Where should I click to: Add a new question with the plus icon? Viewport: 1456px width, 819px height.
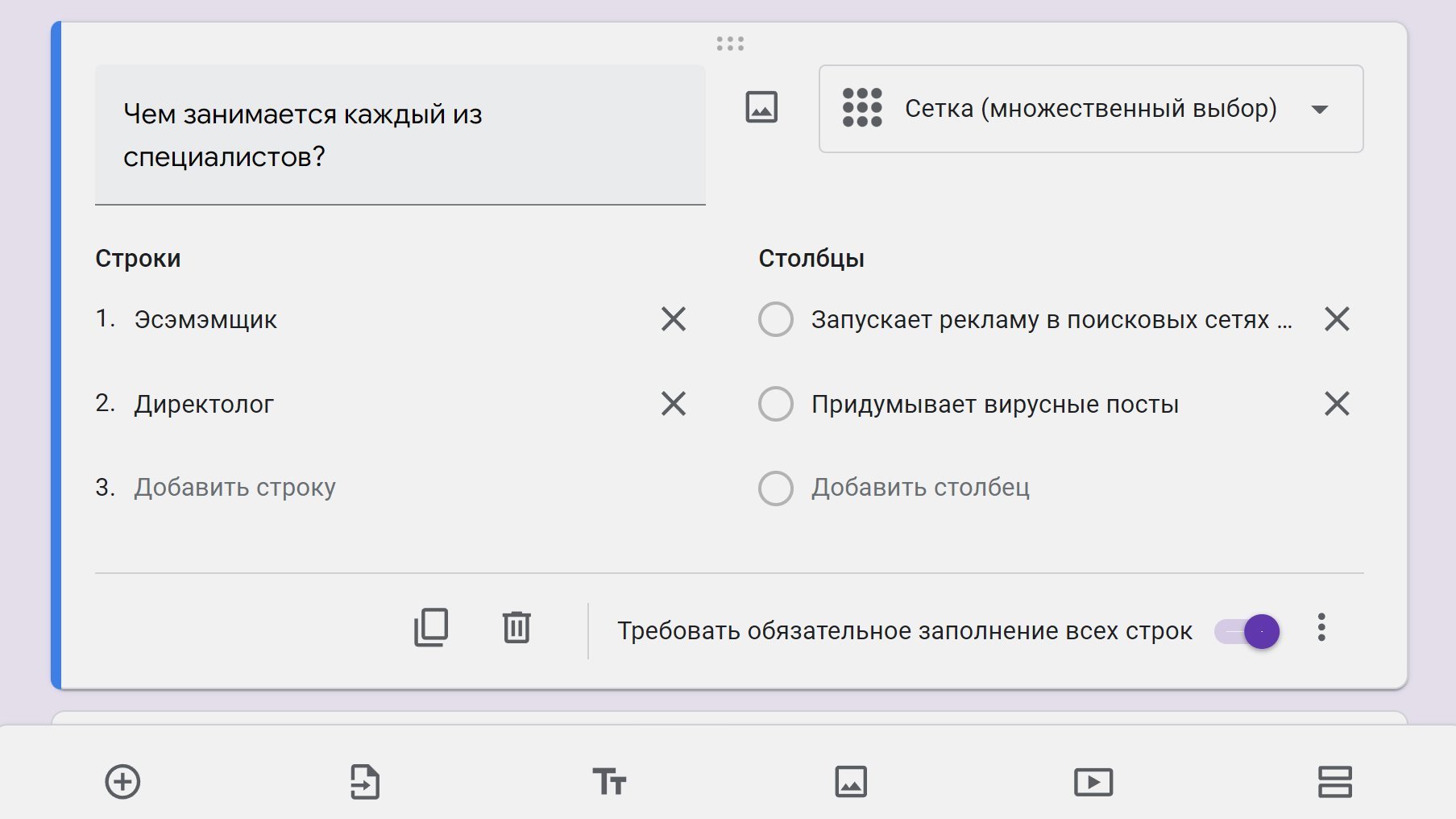[122, 782]
